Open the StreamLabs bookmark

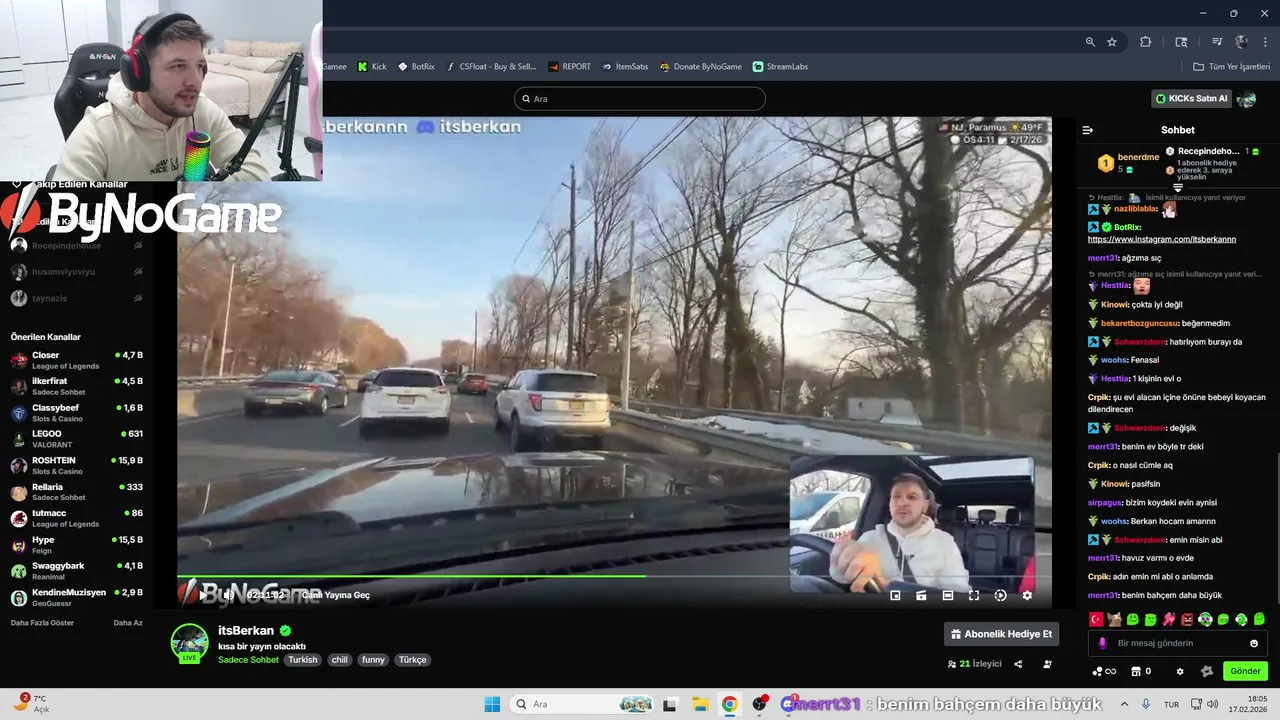point(780,67)
